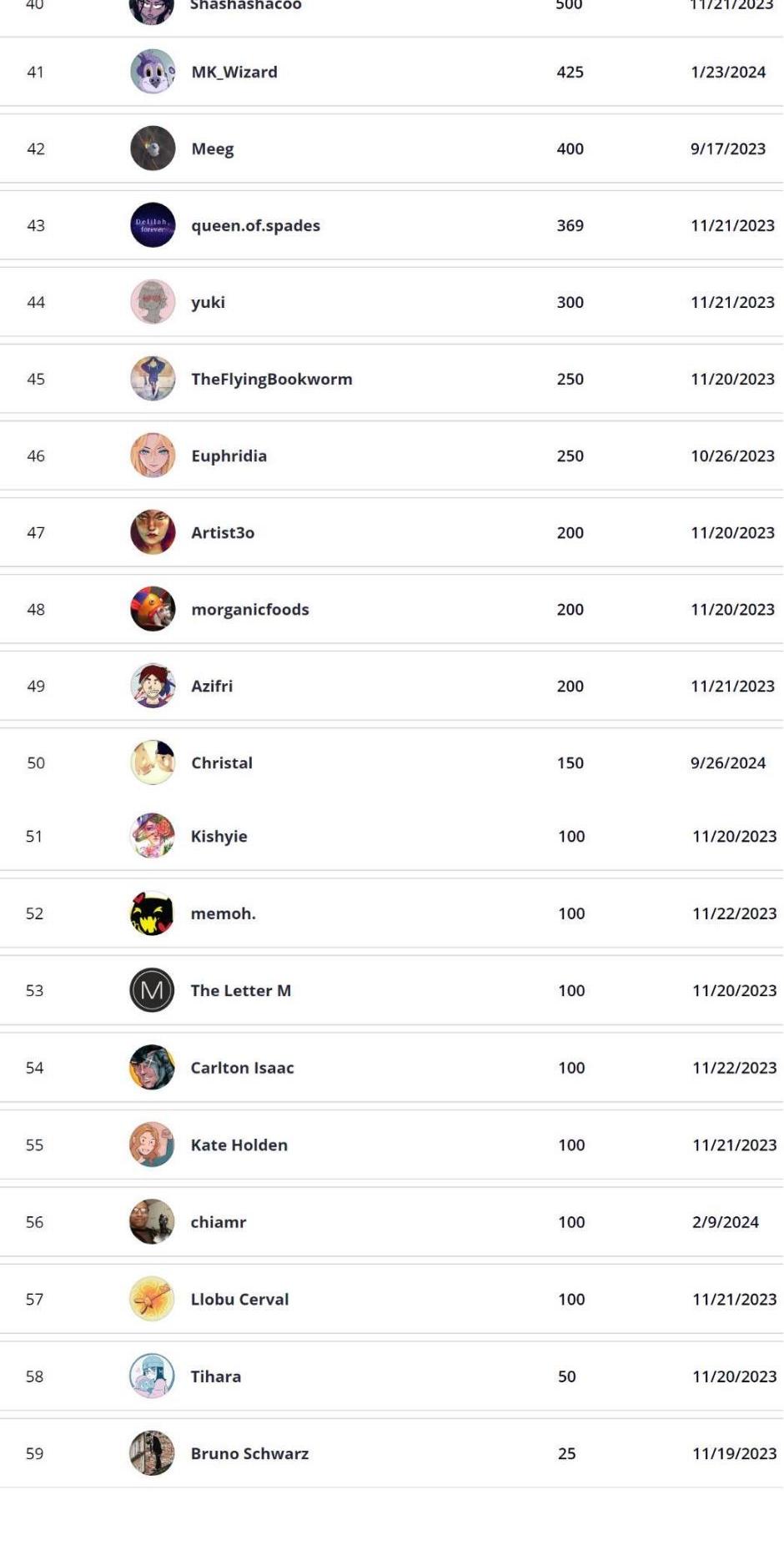Click Carlton Isaac's avatar picture
Viewport: 784px width, 1560px height.
[152, 1068]
